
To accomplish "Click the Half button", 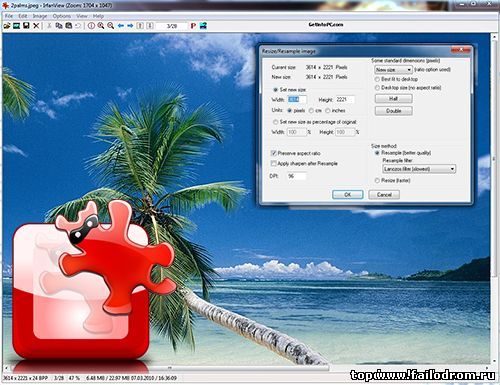I will pos(394,99).
